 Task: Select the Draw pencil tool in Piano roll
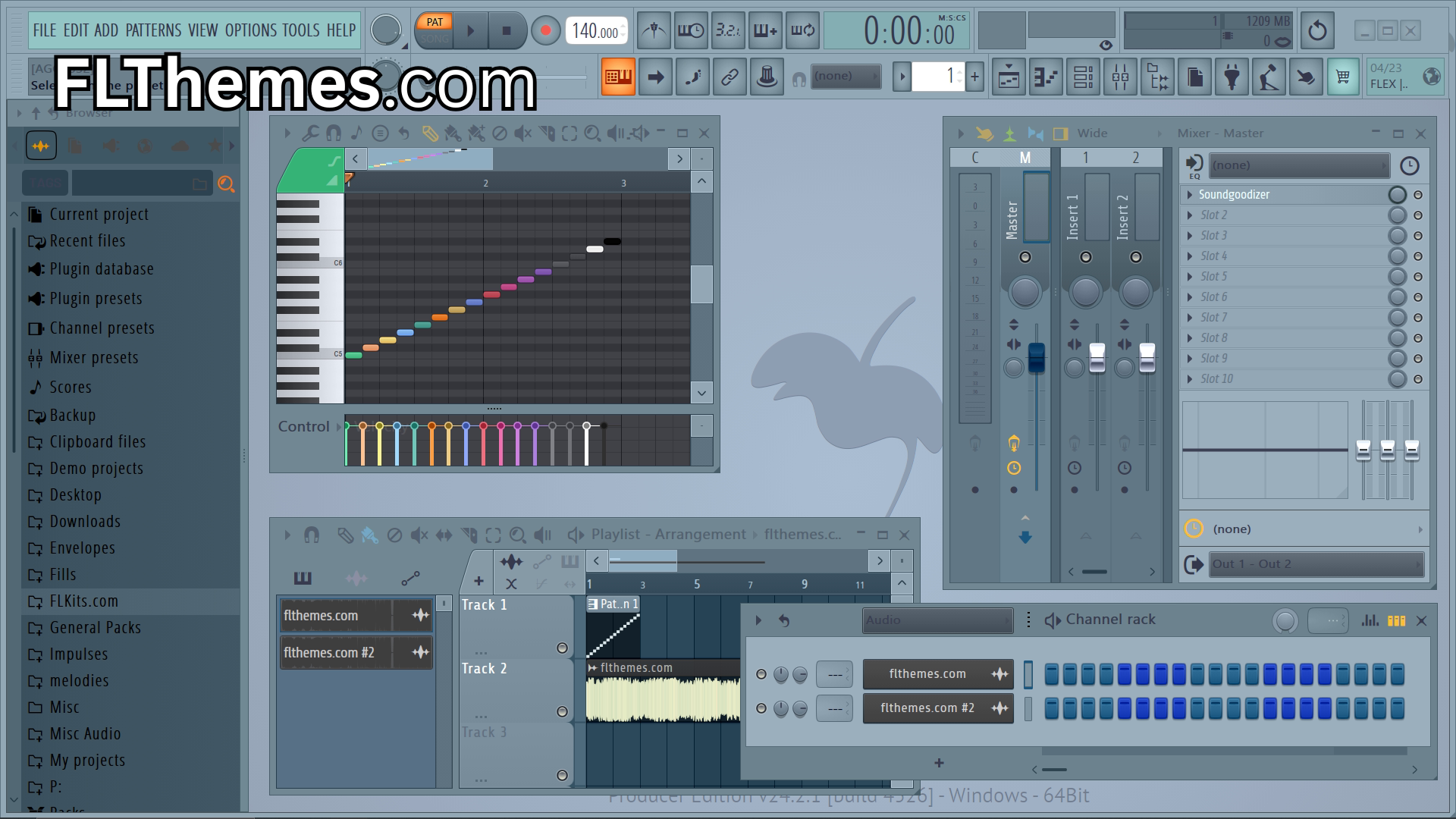430,133
